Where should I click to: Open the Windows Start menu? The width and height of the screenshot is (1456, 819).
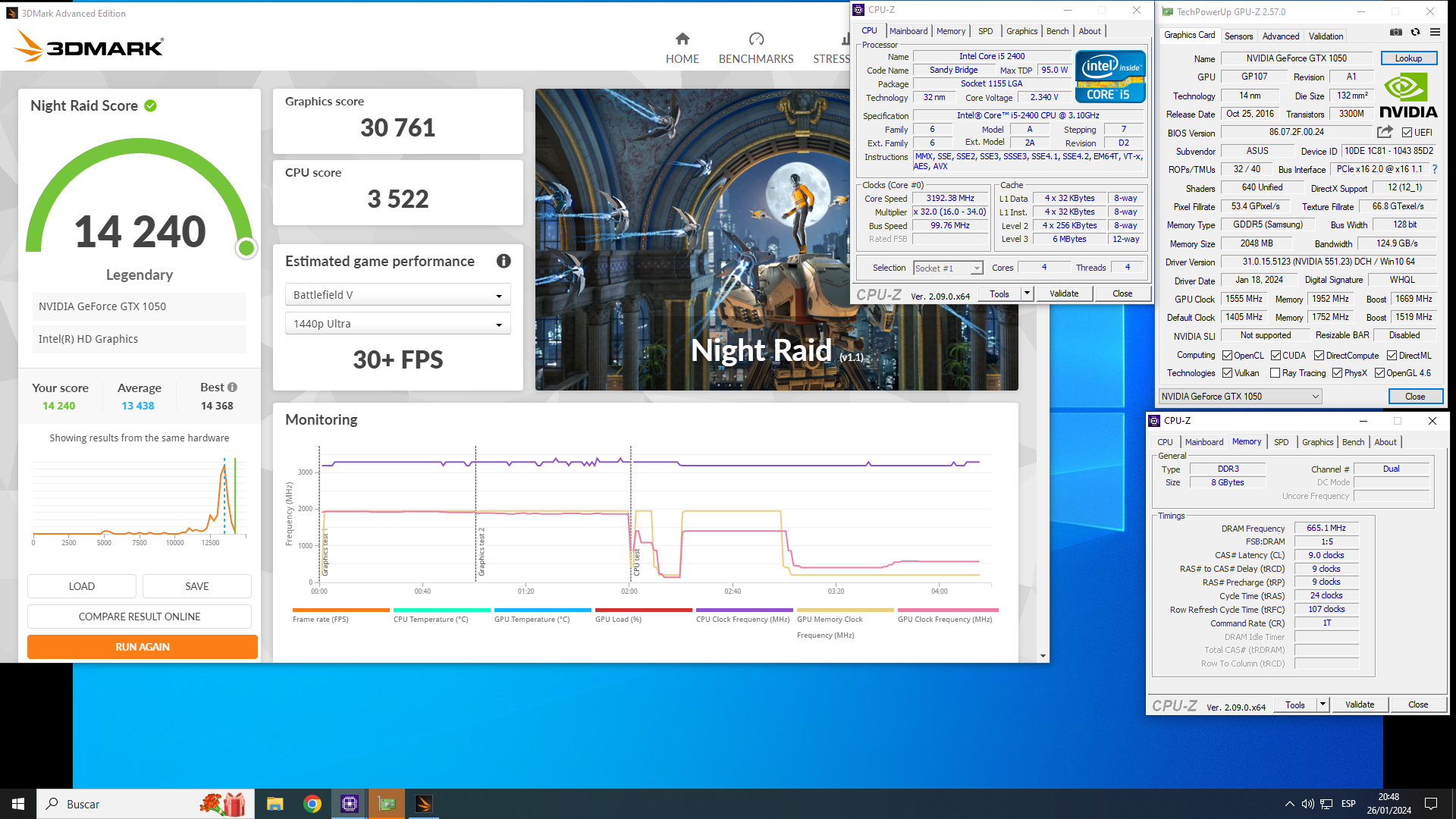click(18, 804)
